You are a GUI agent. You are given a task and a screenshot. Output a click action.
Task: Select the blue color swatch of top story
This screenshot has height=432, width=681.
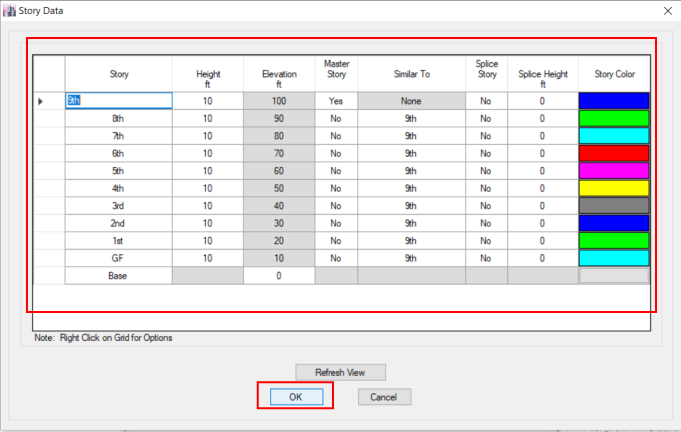click(x=614, y=101)
